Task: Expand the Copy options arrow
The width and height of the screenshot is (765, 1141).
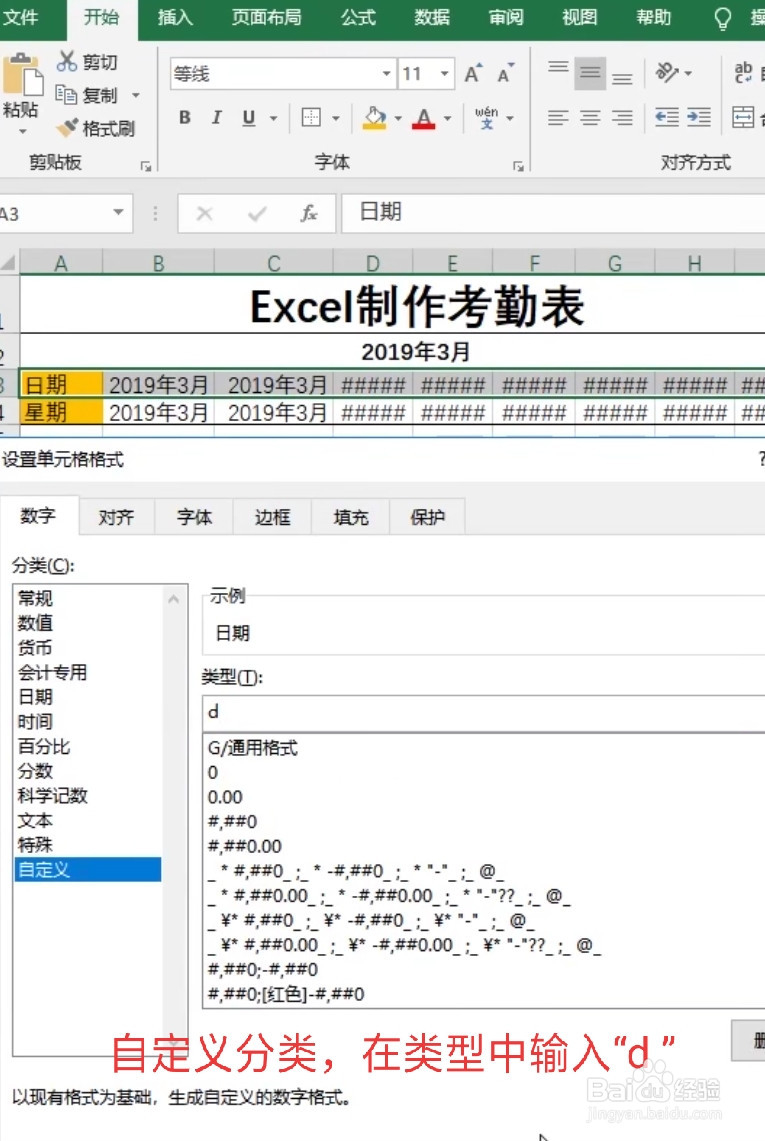Action: point(136,95)
